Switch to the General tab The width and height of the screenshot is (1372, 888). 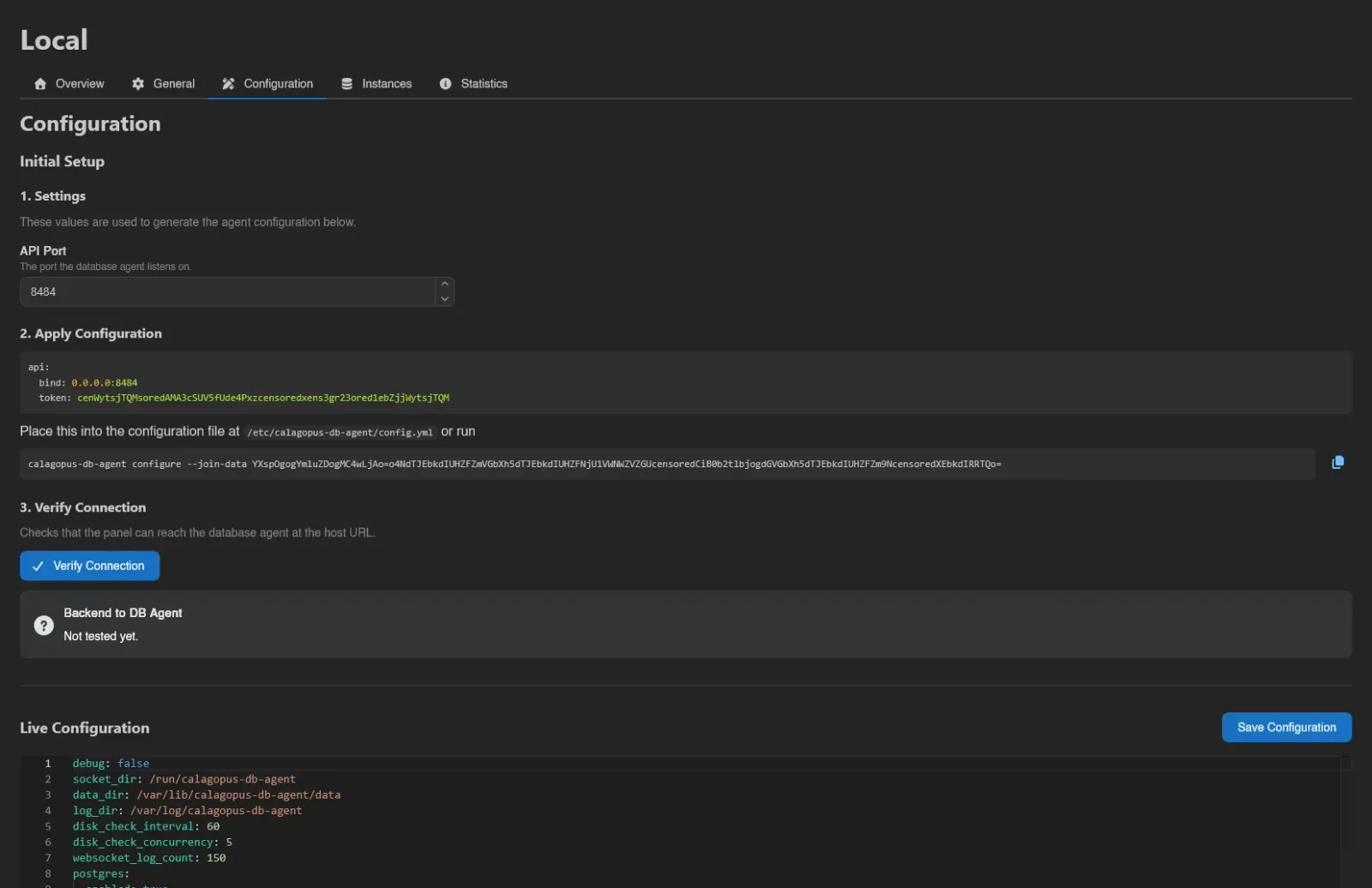(163, 84)
